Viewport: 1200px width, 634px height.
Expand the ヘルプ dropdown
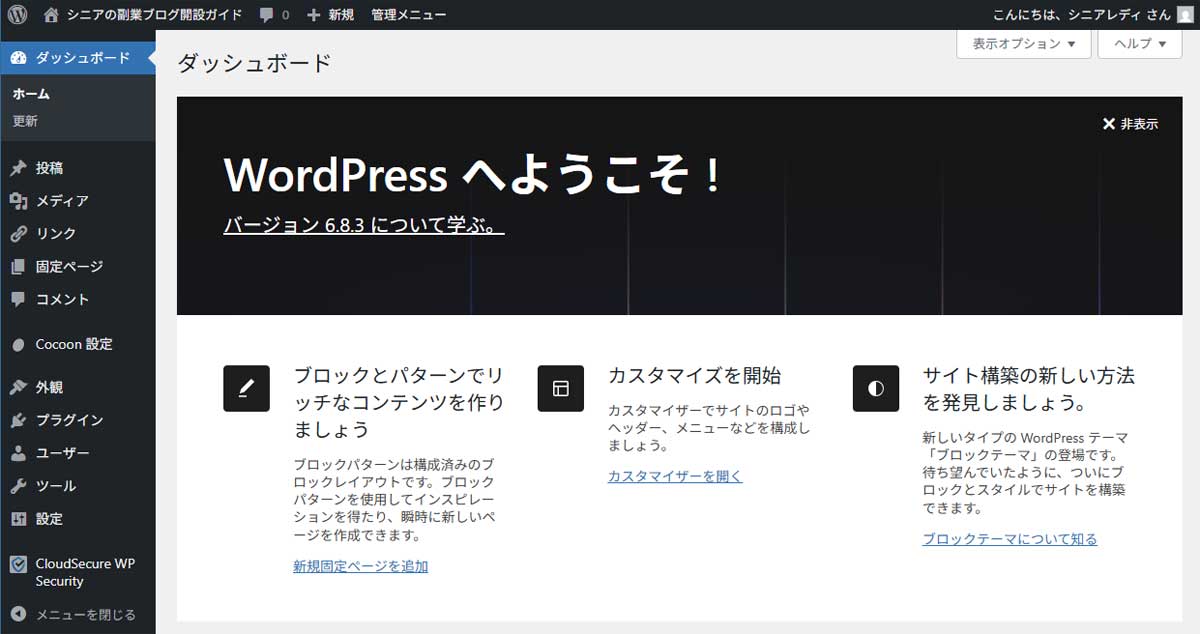pyautogui.click(x=1139, y=44)
